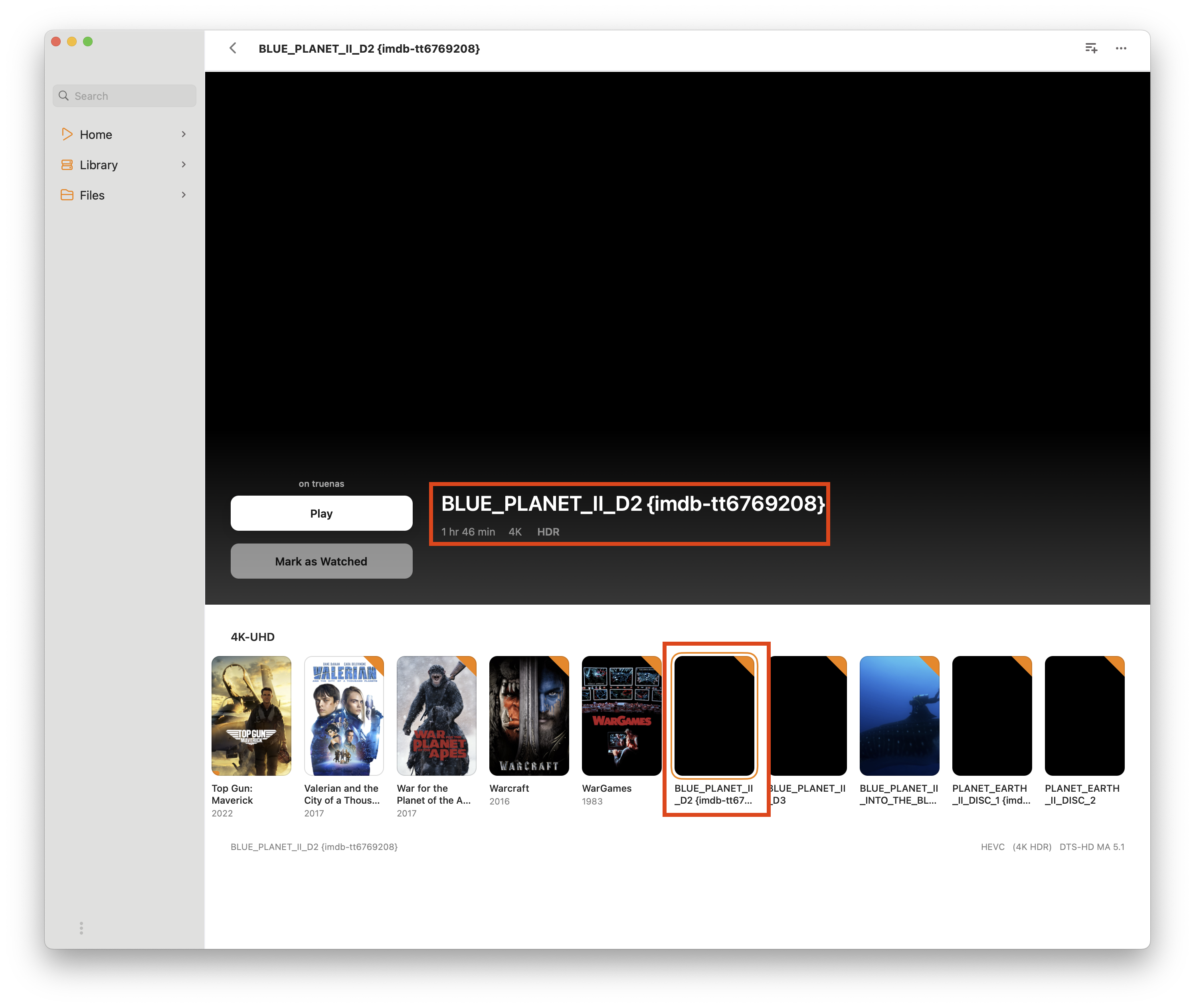This screenshot has width=1195, height=1008.
Task: Open PLANET_EARTH_II_DISC_2 thumbnail
Action: [1084, 715]
